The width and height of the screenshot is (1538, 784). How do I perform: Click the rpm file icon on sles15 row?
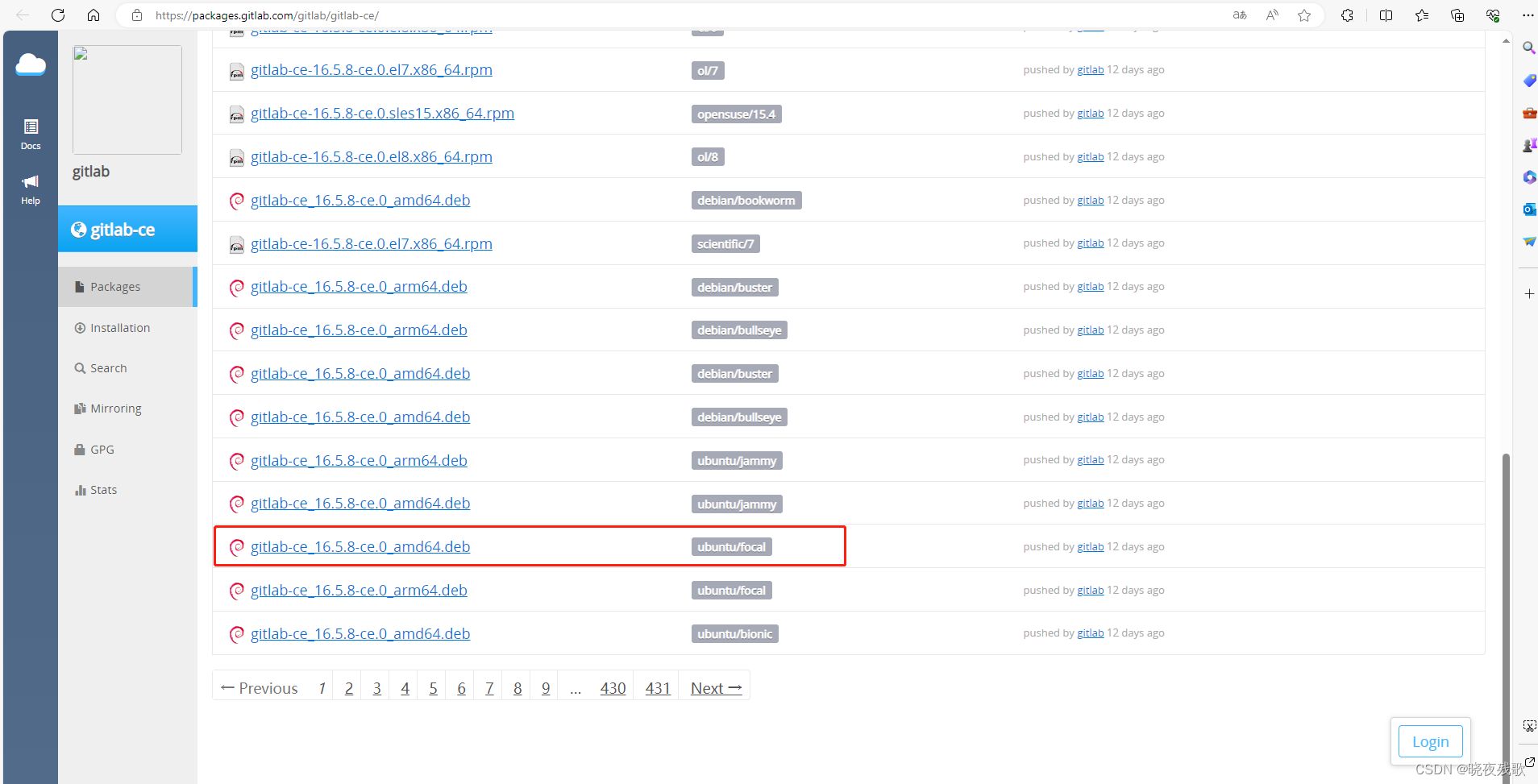pyautogui.click(x=236, y=114)
